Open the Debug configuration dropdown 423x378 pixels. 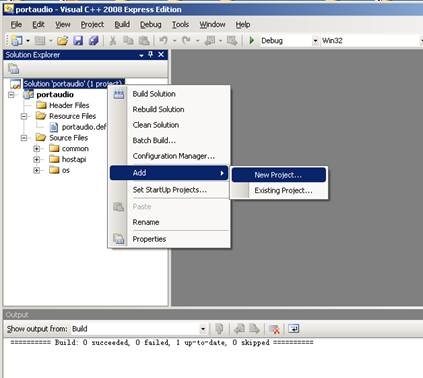click(x=315, y=41)
